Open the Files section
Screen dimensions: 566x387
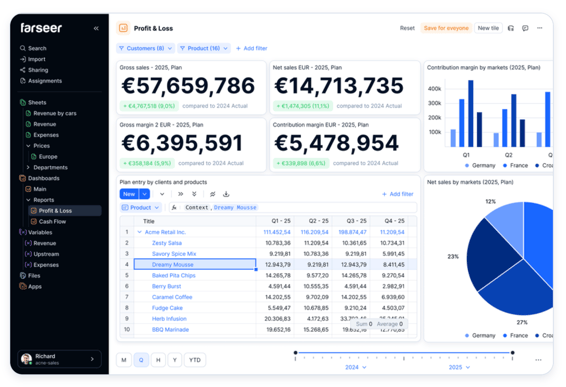click(x=30, y=275)
